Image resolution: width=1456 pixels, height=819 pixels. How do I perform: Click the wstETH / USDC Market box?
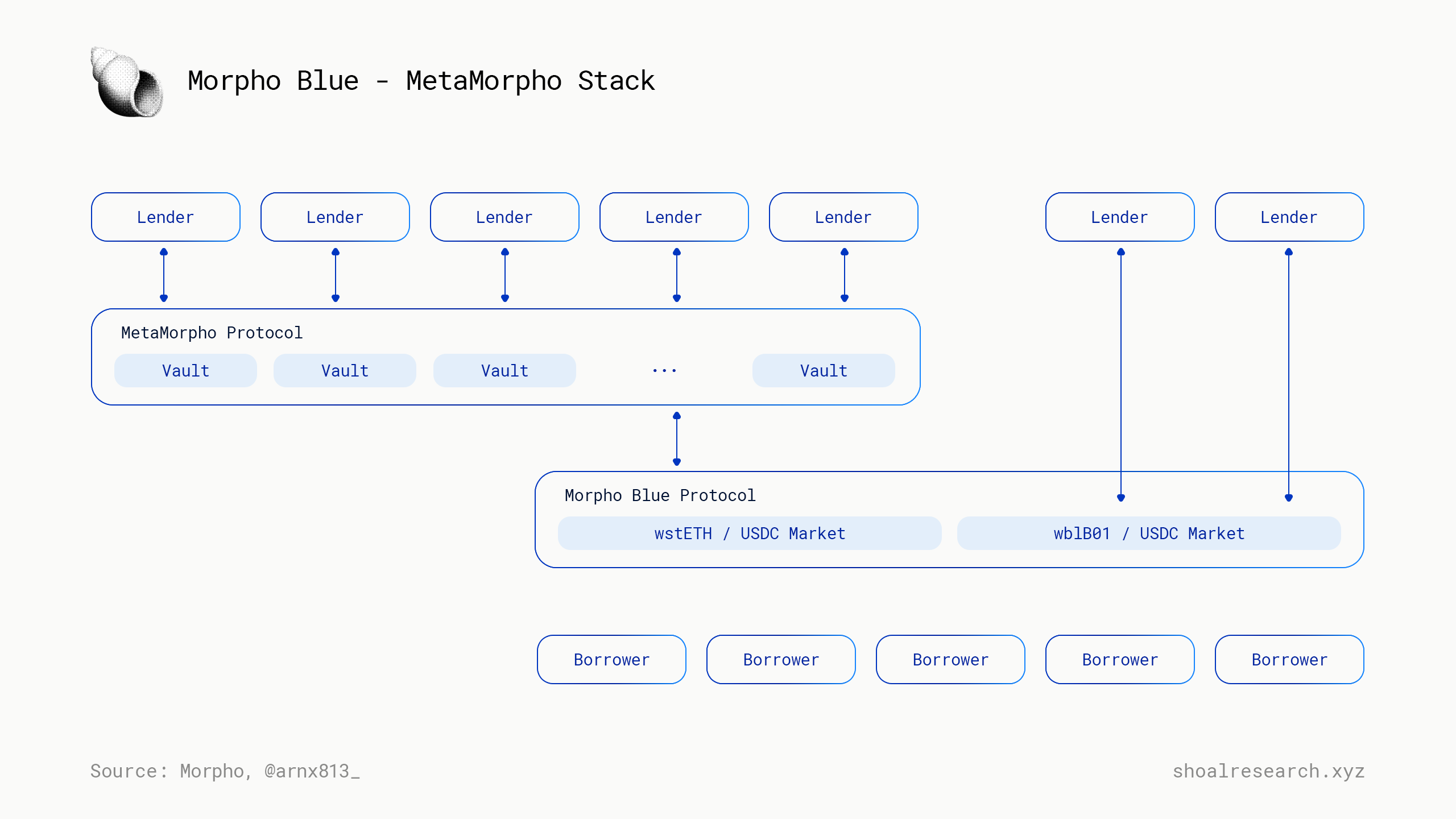click(x=750, y=533)
